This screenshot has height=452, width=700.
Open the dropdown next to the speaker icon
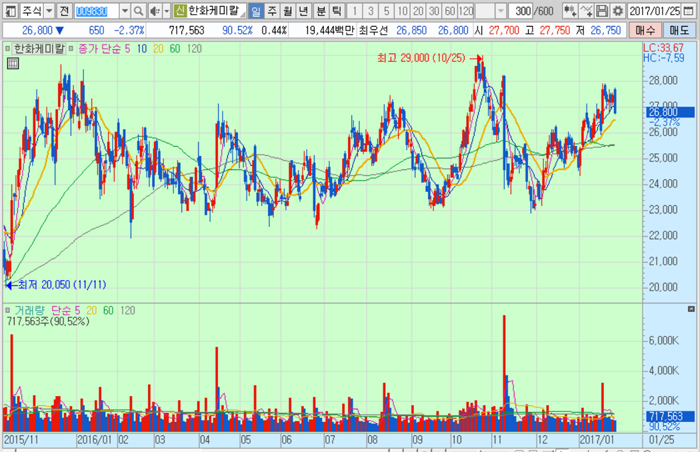coord(165,10)
